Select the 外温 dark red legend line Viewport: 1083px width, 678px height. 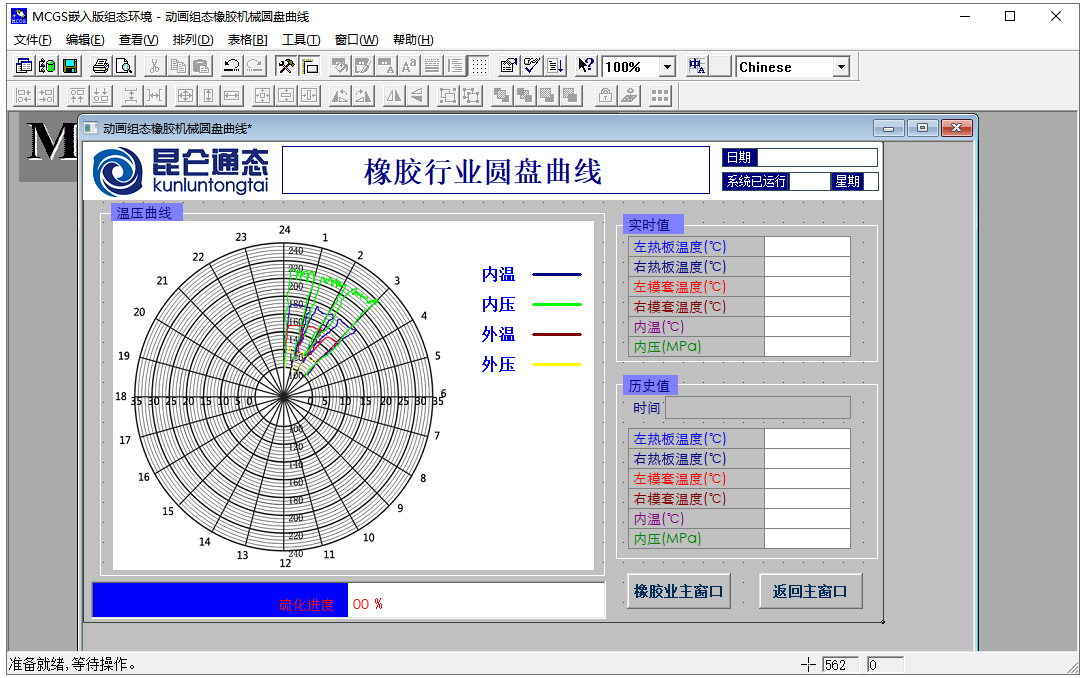point(557,334)
